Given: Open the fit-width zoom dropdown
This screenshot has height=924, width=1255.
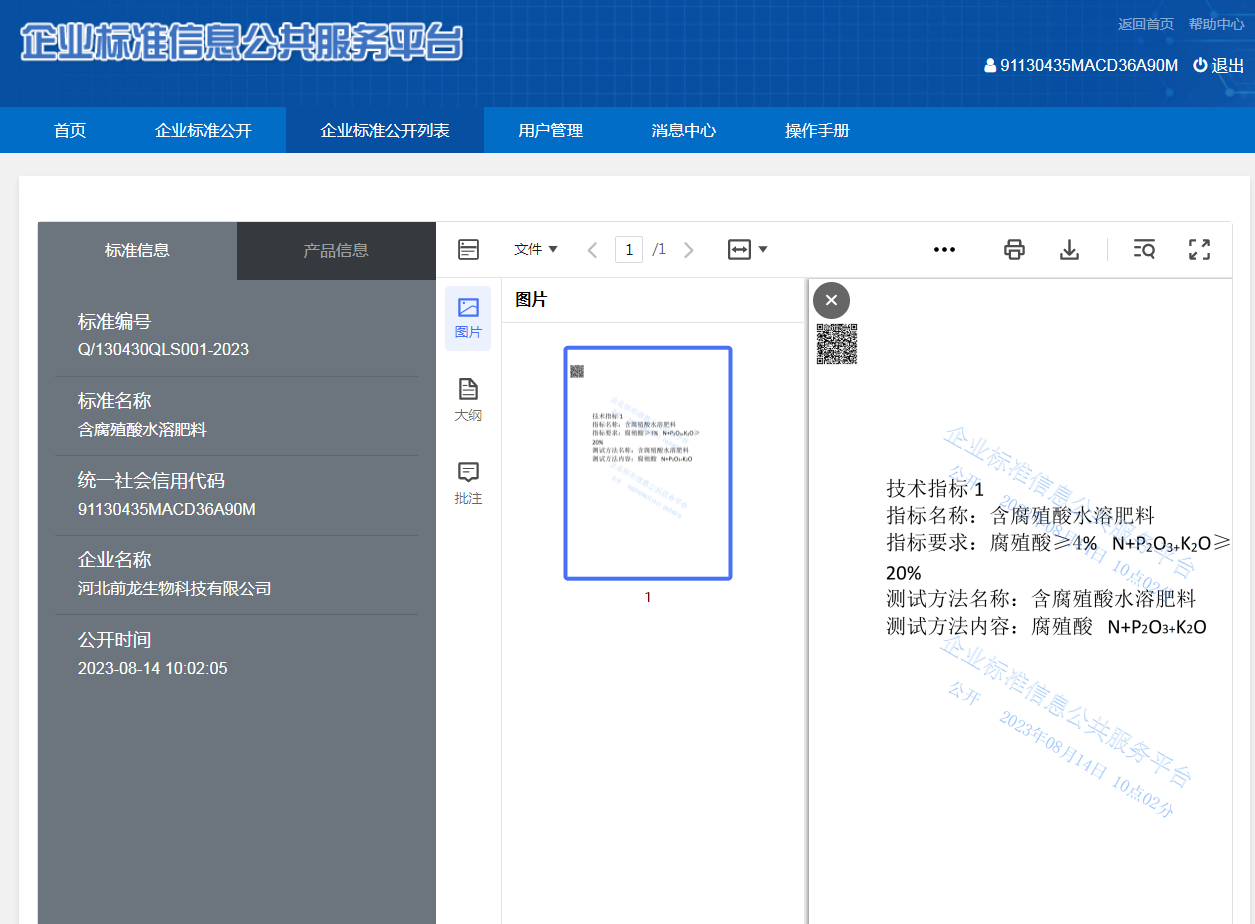Looking at the screenshot, I should [747, 250].
